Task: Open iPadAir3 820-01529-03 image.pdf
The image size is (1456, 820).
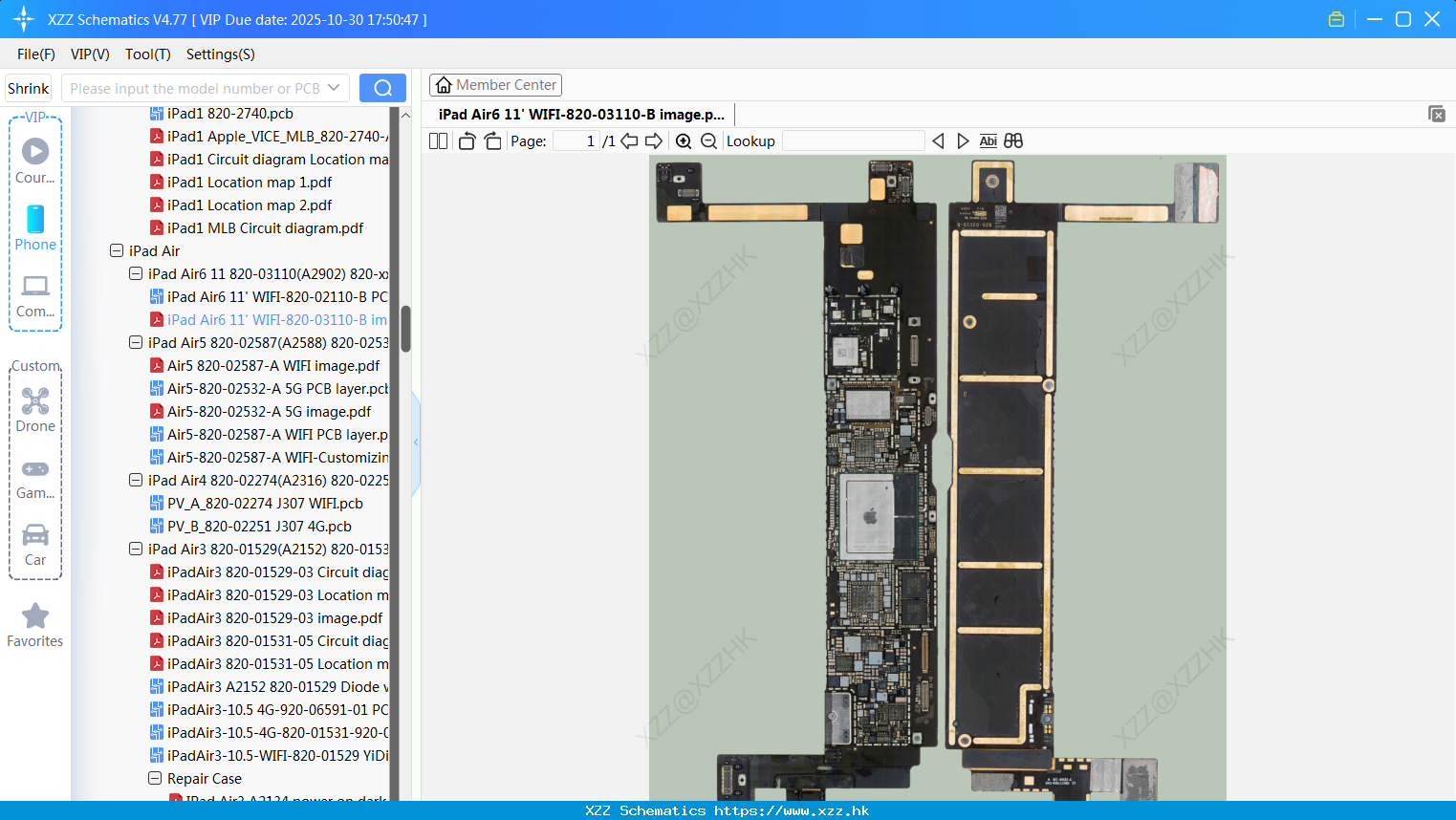Action: (x=274, y=618)
